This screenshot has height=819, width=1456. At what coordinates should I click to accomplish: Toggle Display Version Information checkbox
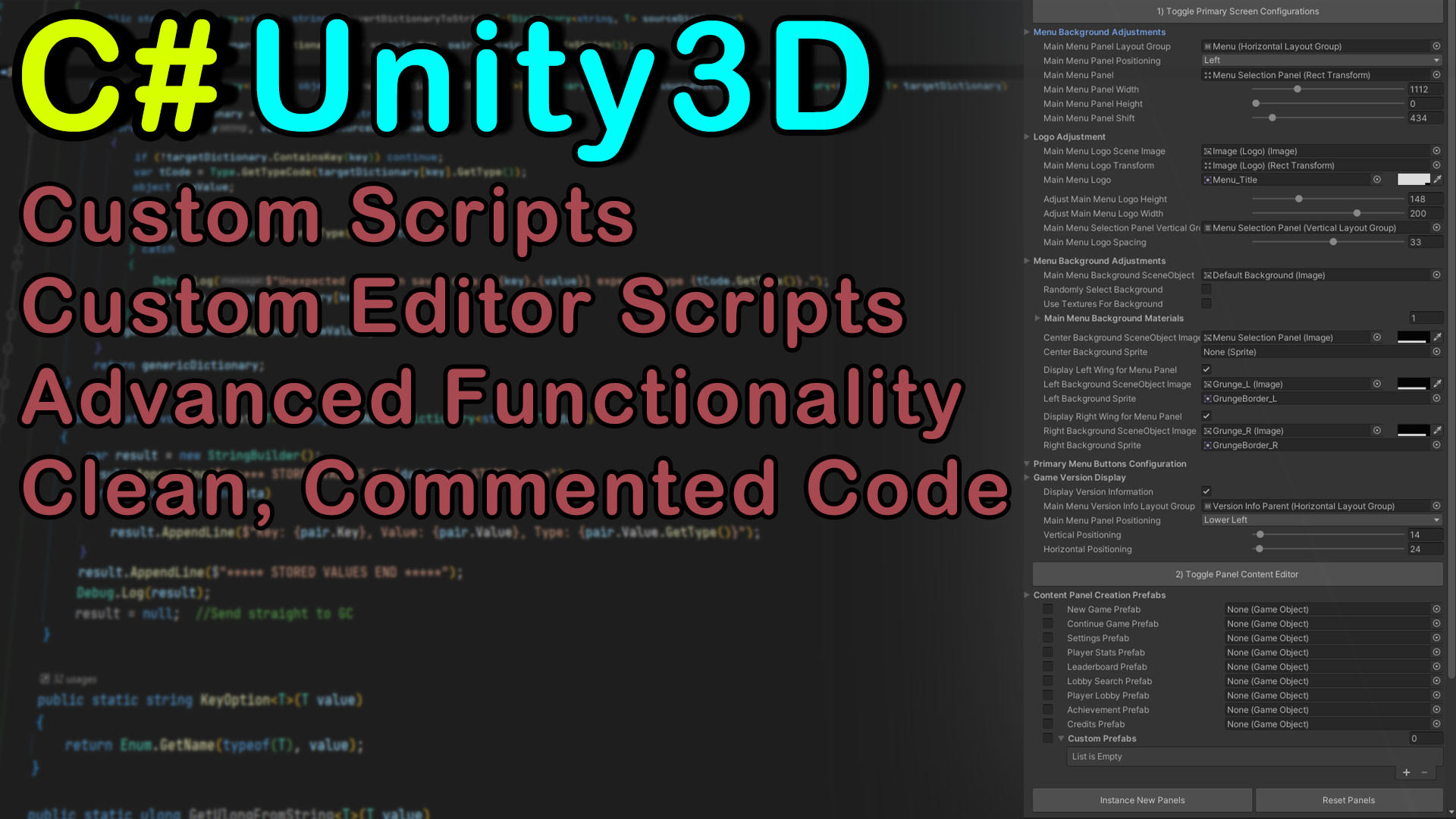click(x=1207, y=491)
